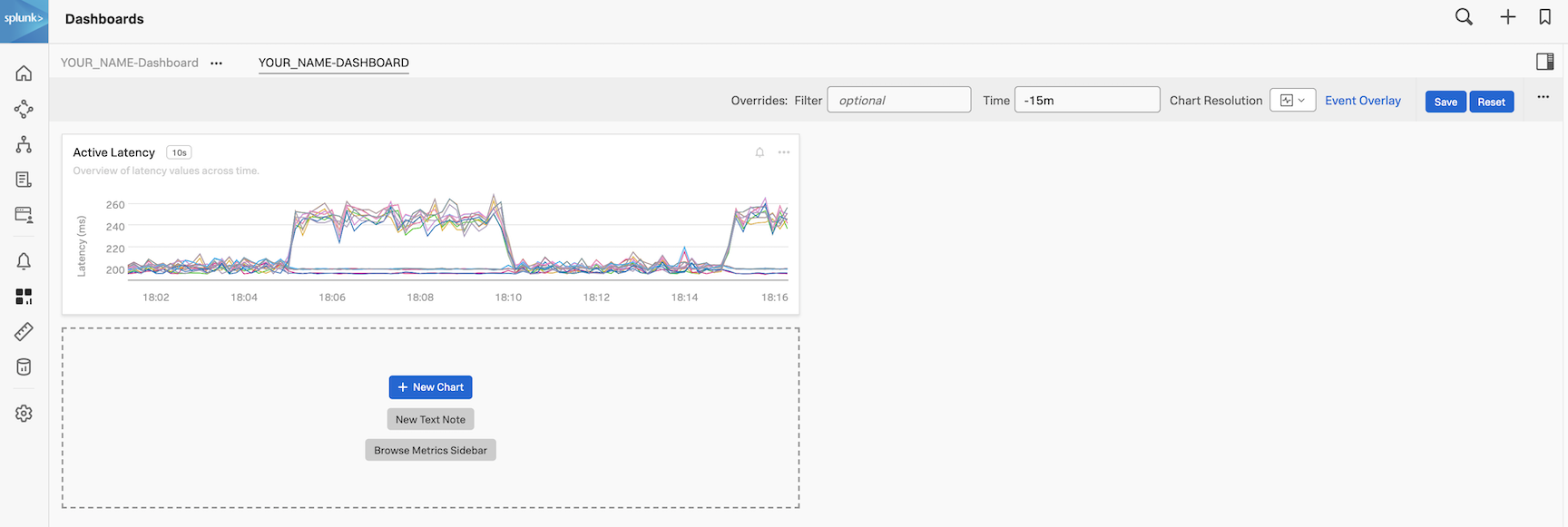This screenshot has height=527, width=1568.
Task: Click the New Chart button
Action: (430, 387)
